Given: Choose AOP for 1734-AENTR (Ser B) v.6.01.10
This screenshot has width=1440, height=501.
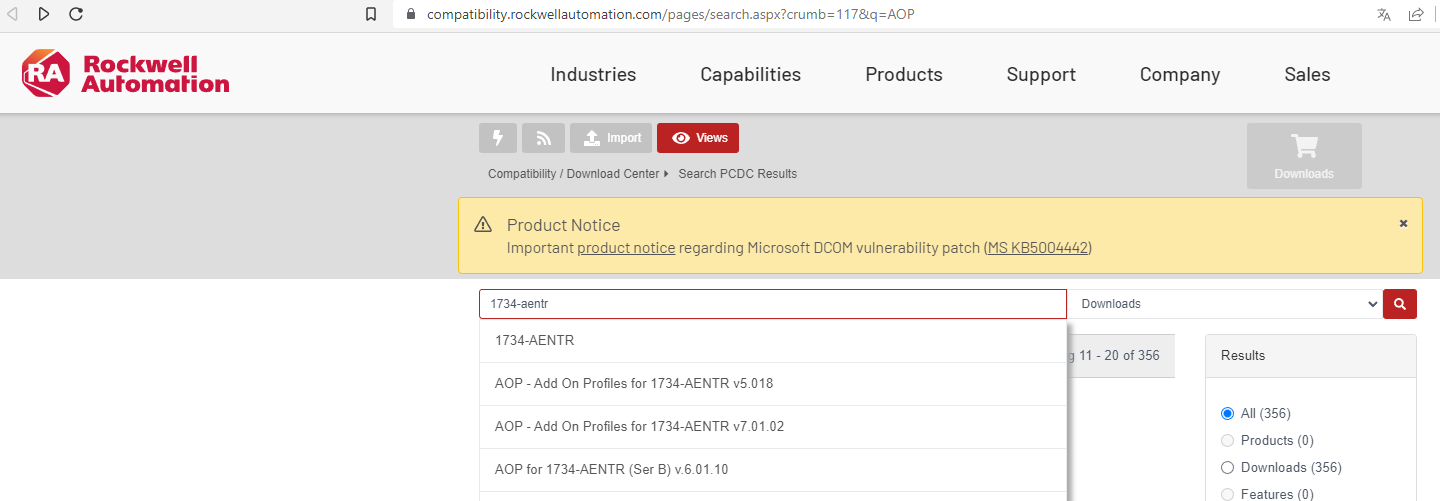Looking at the screenshot, I should tap(773, 470).
